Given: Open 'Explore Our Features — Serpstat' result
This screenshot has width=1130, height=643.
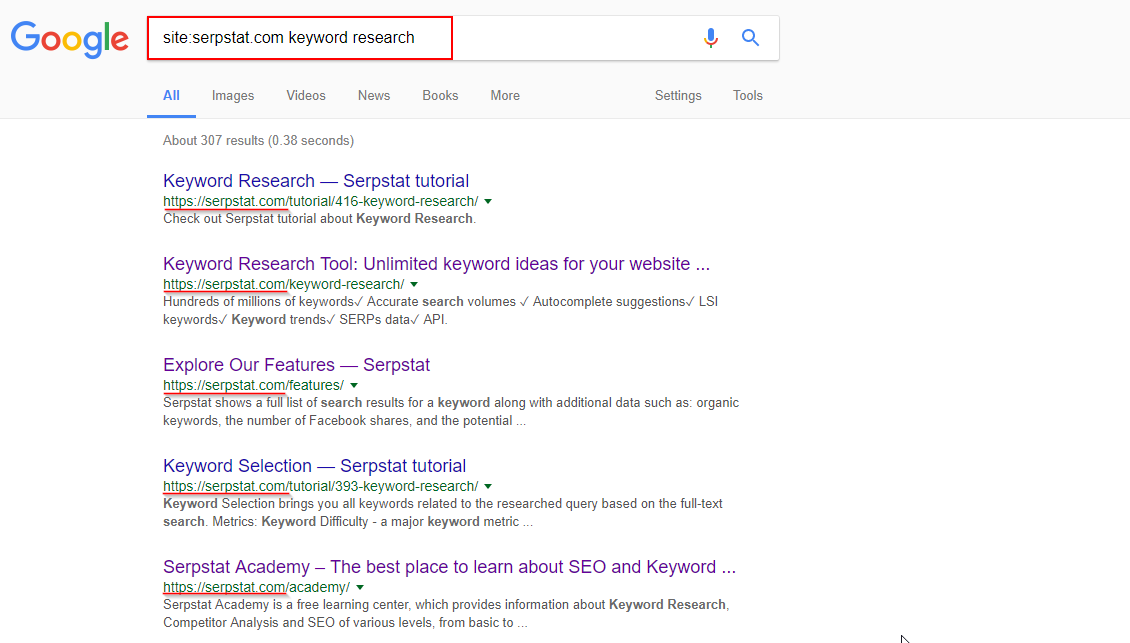Looking at the screenshot, I should (296, 365).
